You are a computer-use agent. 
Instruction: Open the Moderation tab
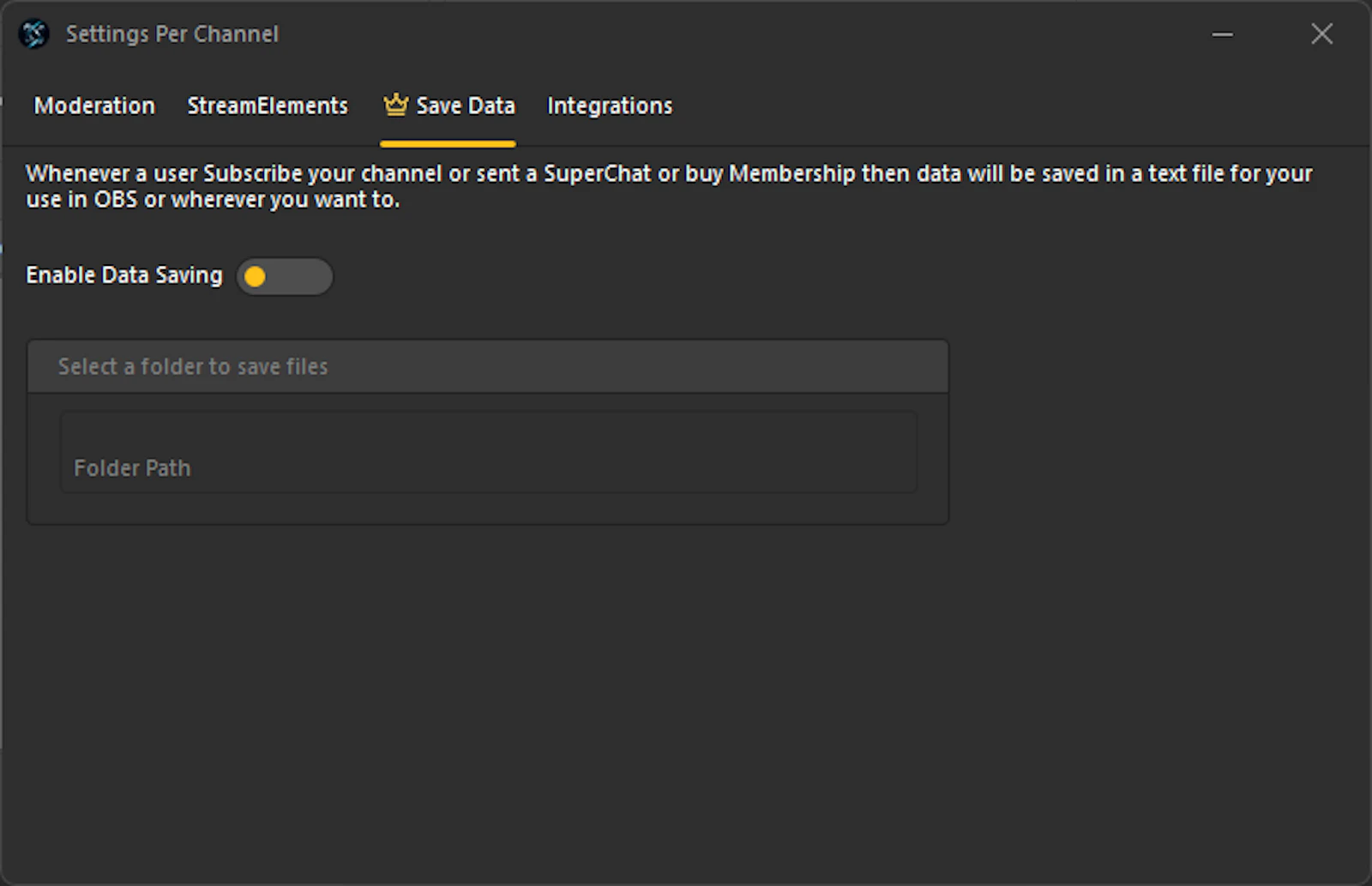94,105
